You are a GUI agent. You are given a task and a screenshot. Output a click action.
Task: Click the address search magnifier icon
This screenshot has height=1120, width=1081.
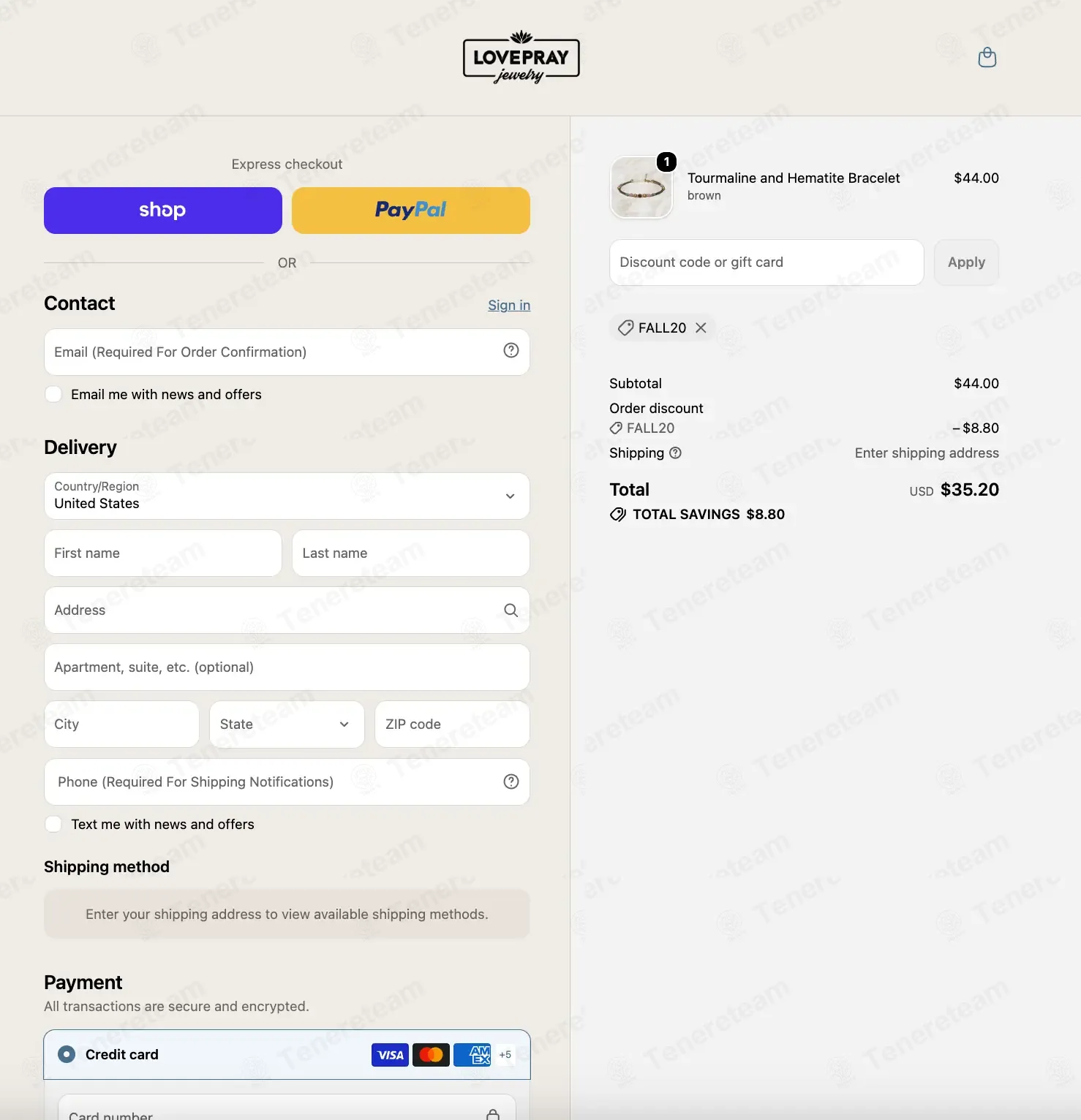(x=511, y=610)
